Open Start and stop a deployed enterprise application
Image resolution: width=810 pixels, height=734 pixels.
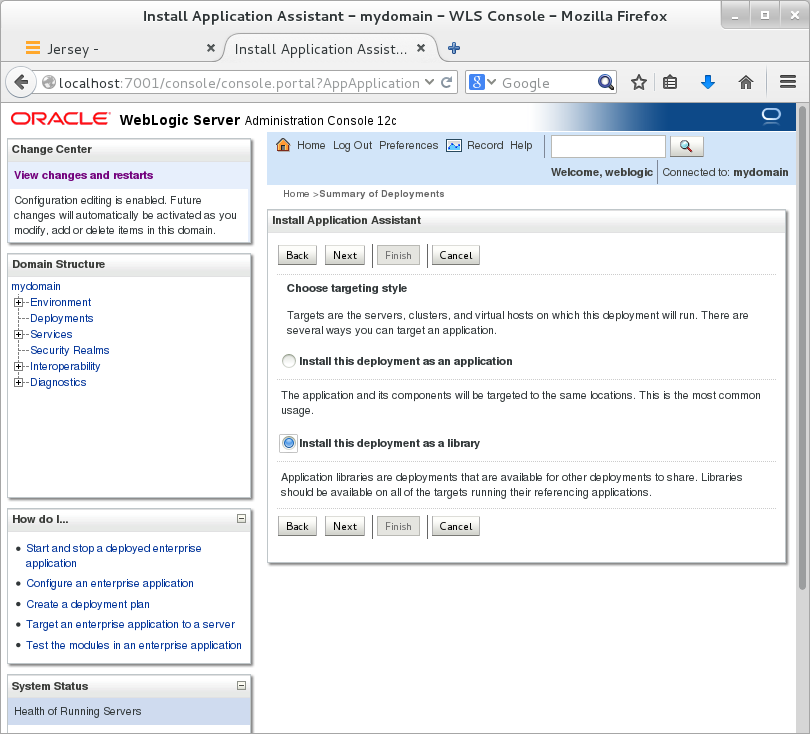point(114,555)
